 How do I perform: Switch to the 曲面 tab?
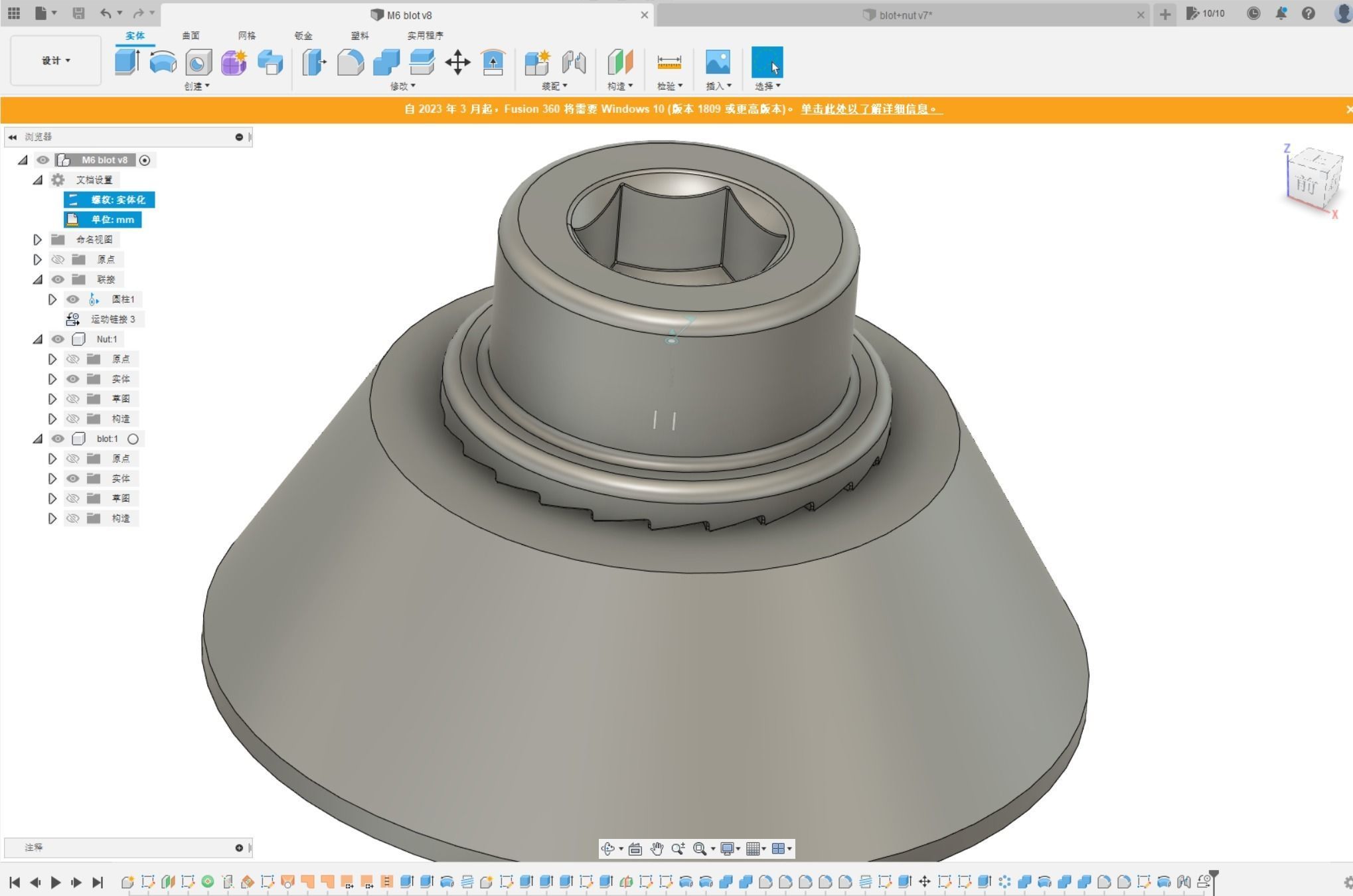tap(191, 36)
